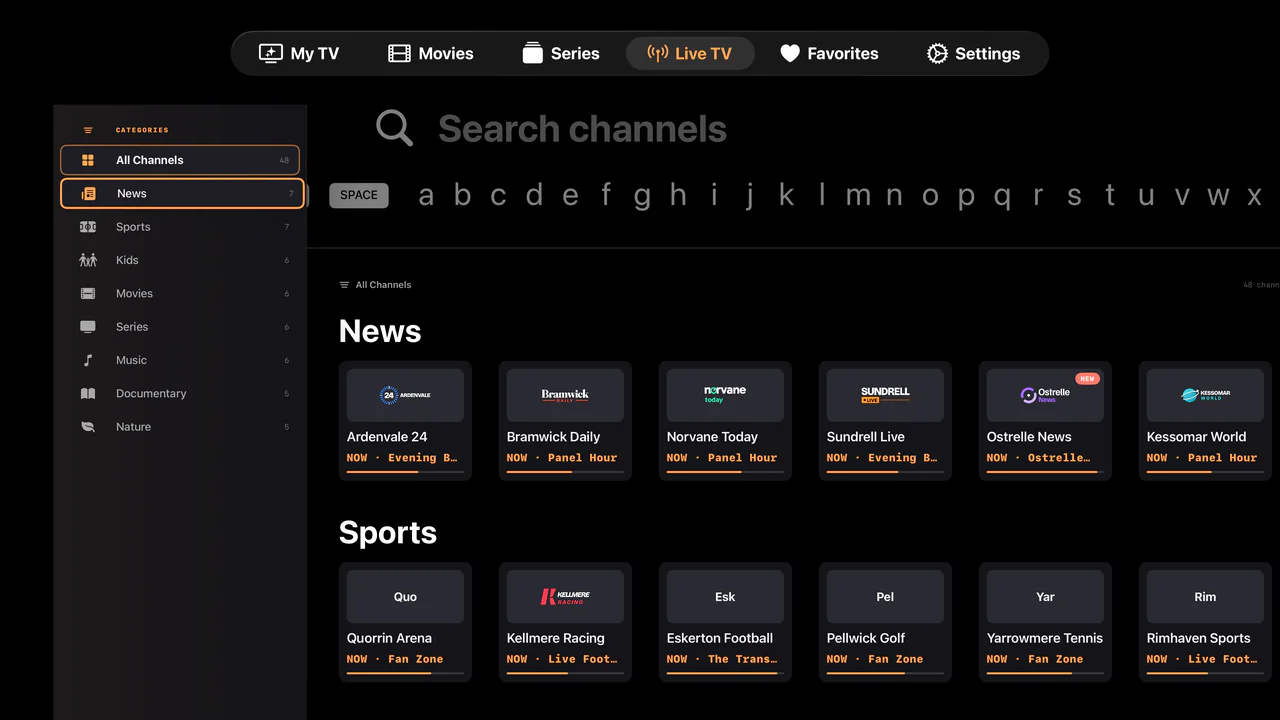Image resolution: width=1280 pixels, height=720 pixels.
Task: Click the Series category screen icon
Action: [x=88, y=327]
